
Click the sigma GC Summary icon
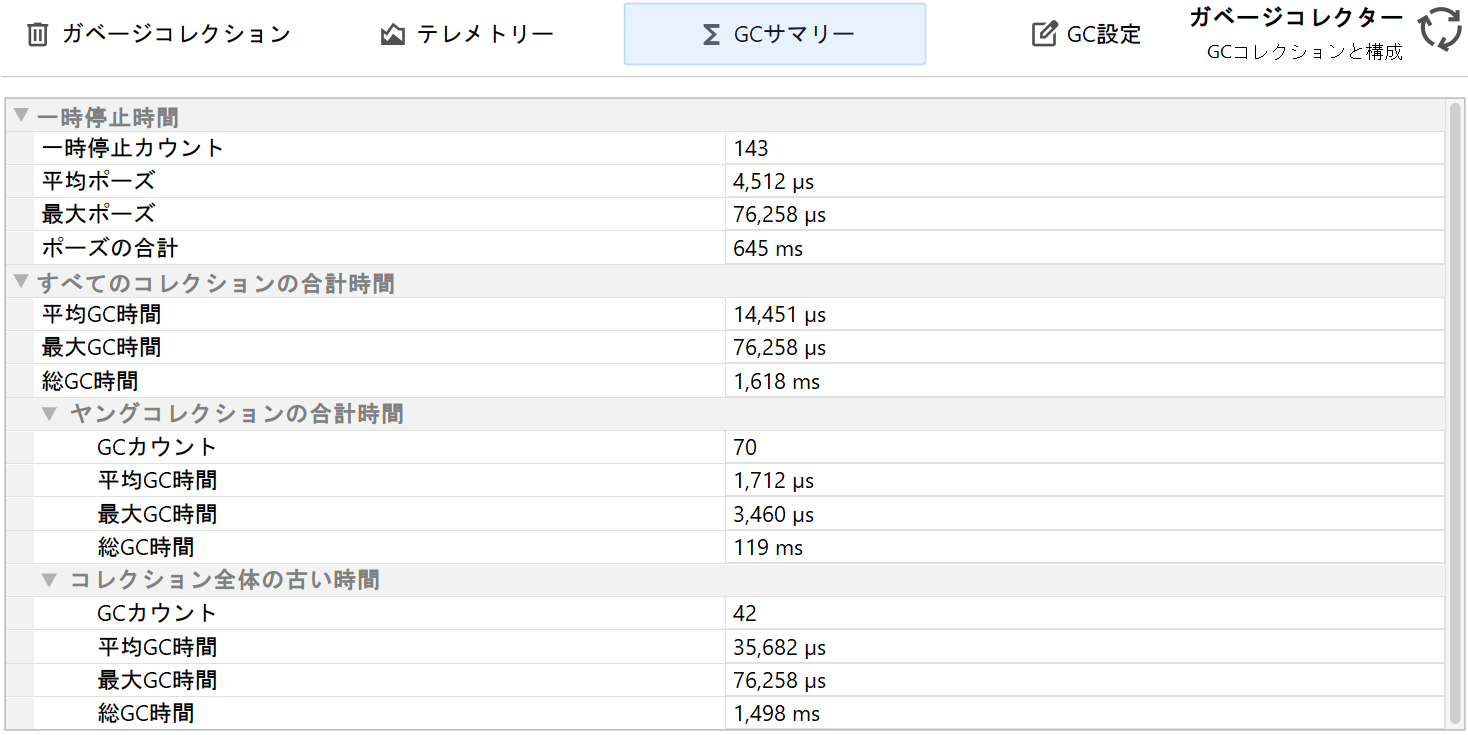pyautogui.click(x=711, y=35)
